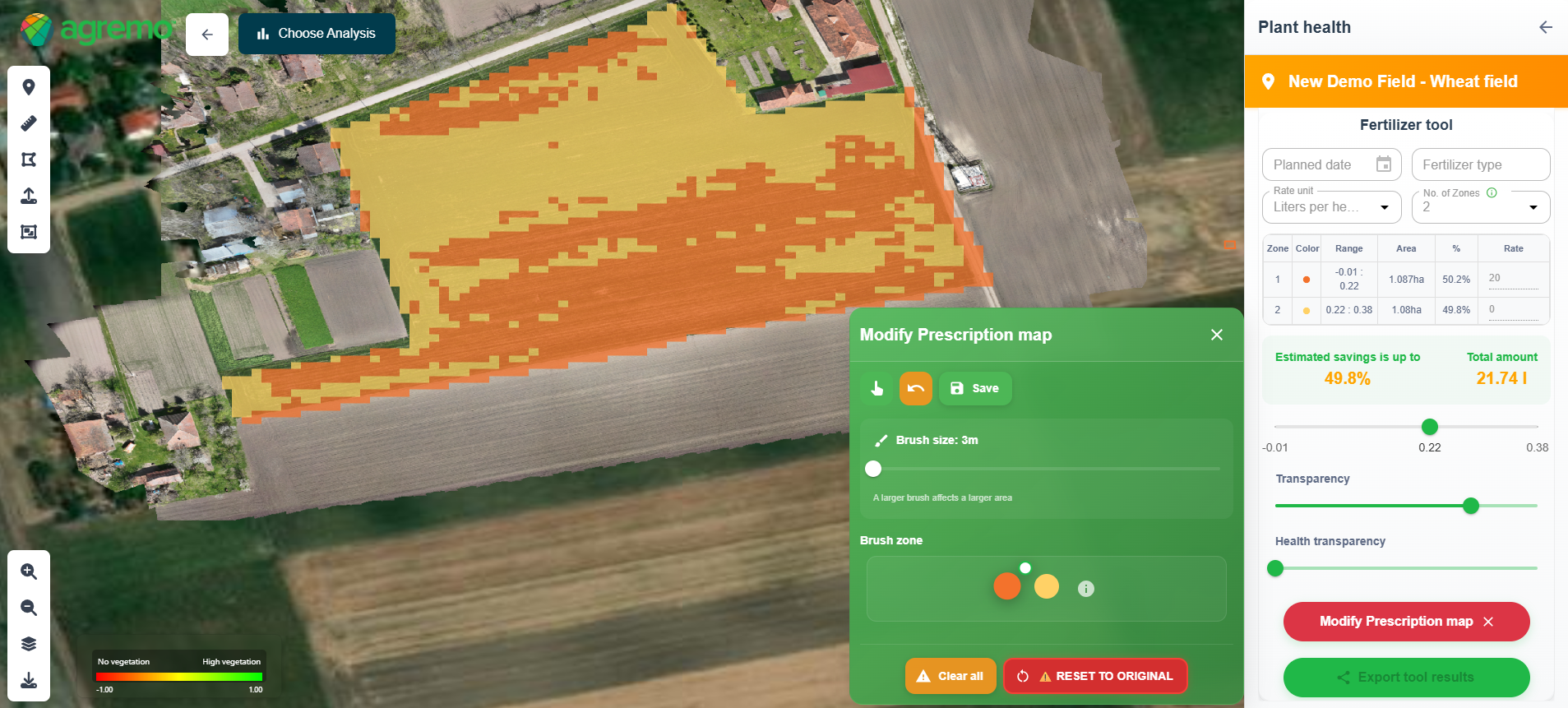
Task: Select the polygon area drawing tool
Action: tap(29, 160)
